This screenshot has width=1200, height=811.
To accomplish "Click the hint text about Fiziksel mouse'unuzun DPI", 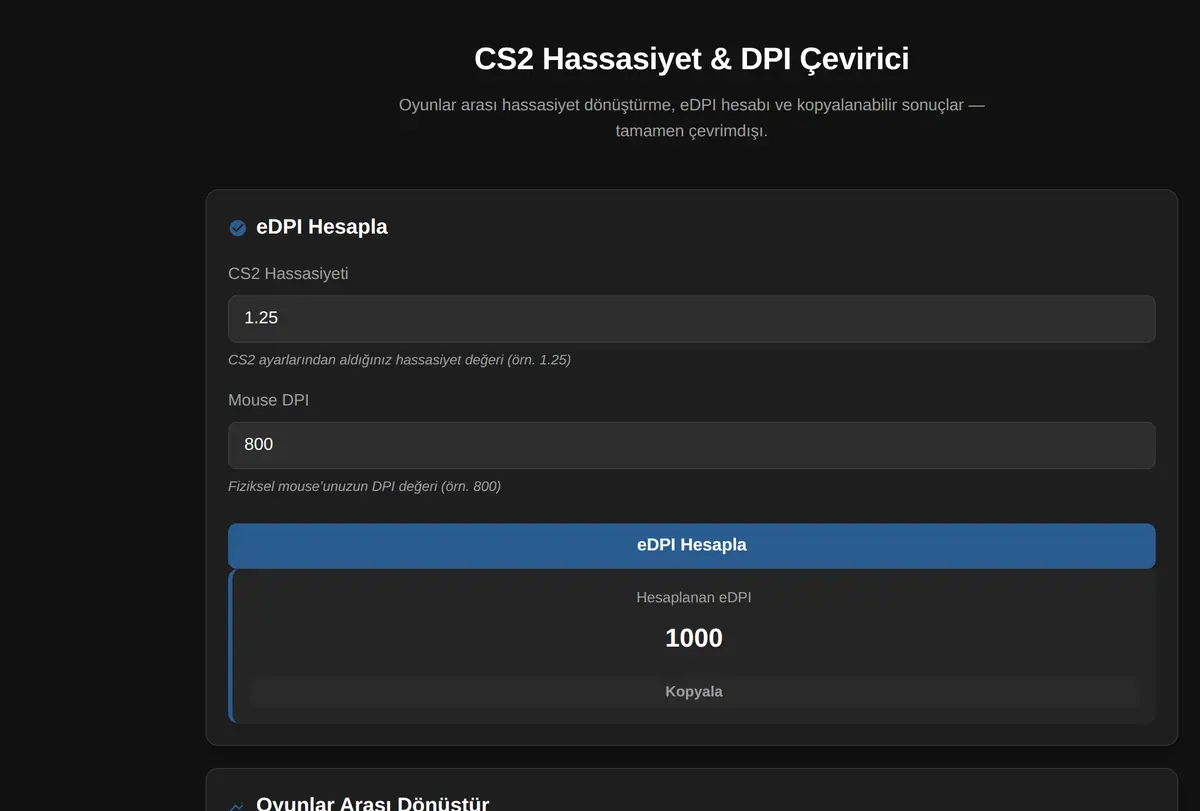I will click(365, 487).
